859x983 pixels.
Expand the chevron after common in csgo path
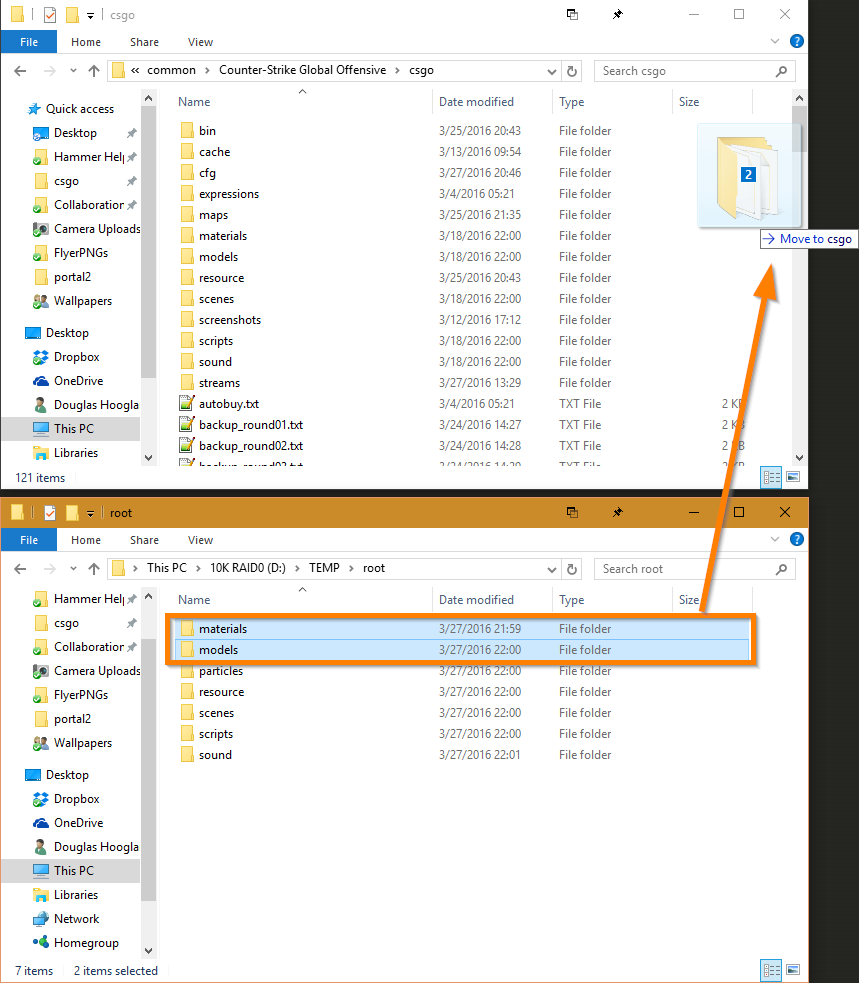tap(207, 70)
